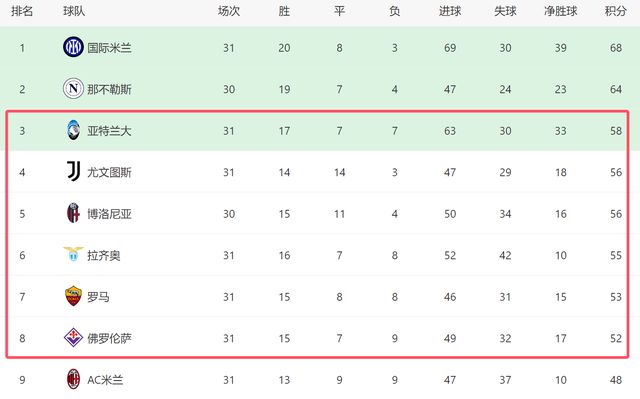Screen dimensions: 640x399
Task: Open 尤文图斯 team page link
Action: (x=109, y=172)
